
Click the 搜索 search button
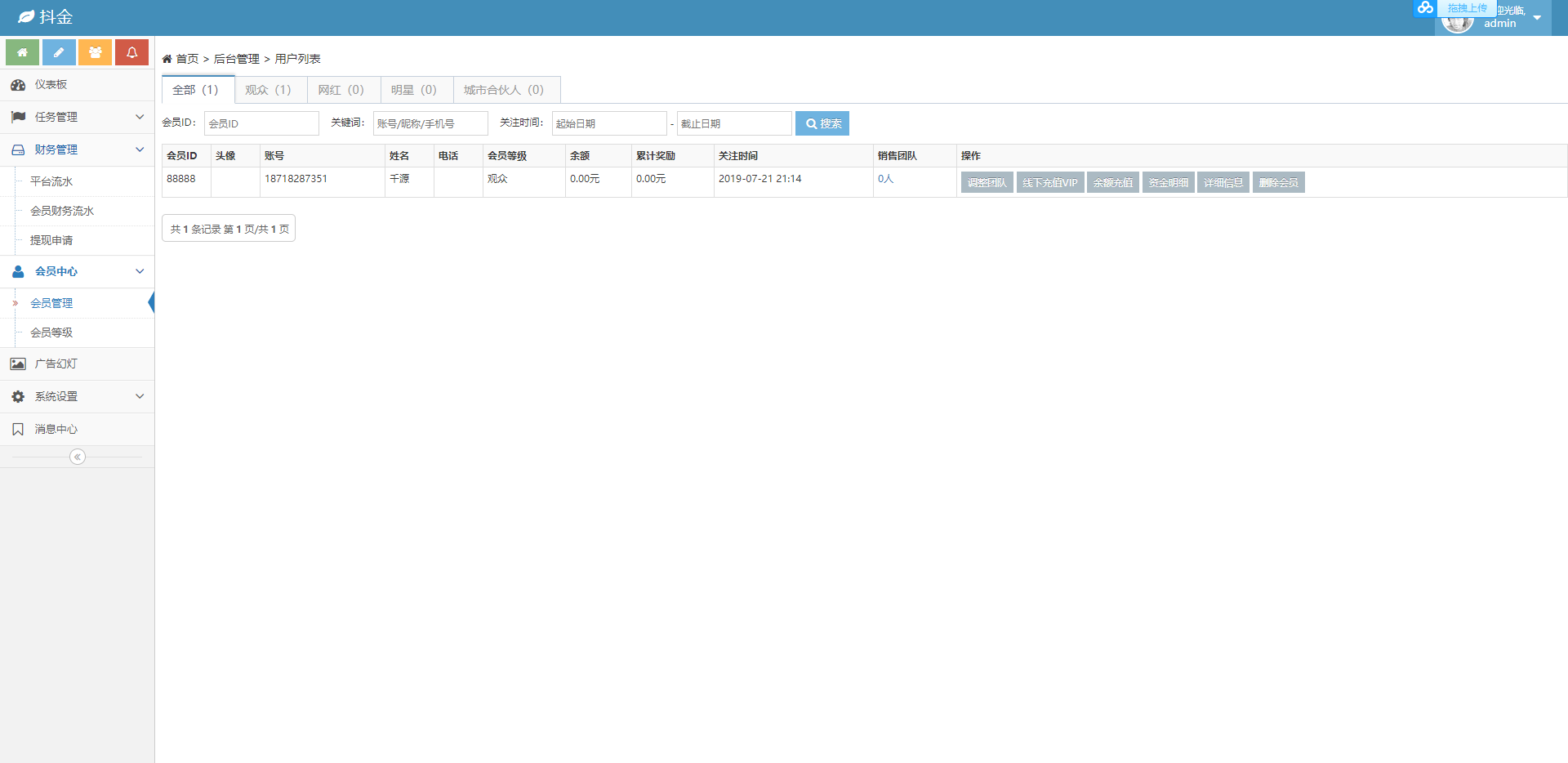[x=822, y=124]
